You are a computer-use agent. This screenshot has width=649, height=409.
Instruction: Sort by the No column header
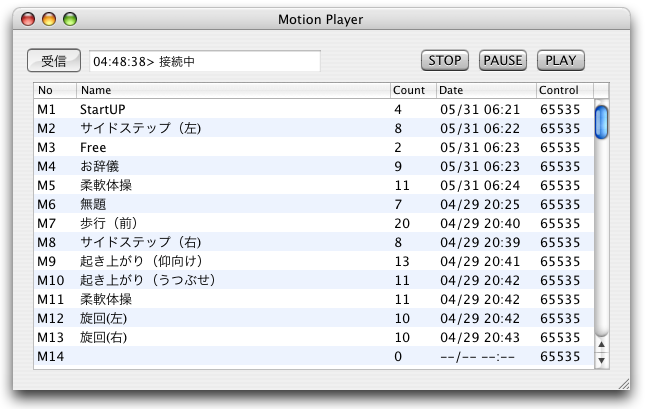[55, 90]
